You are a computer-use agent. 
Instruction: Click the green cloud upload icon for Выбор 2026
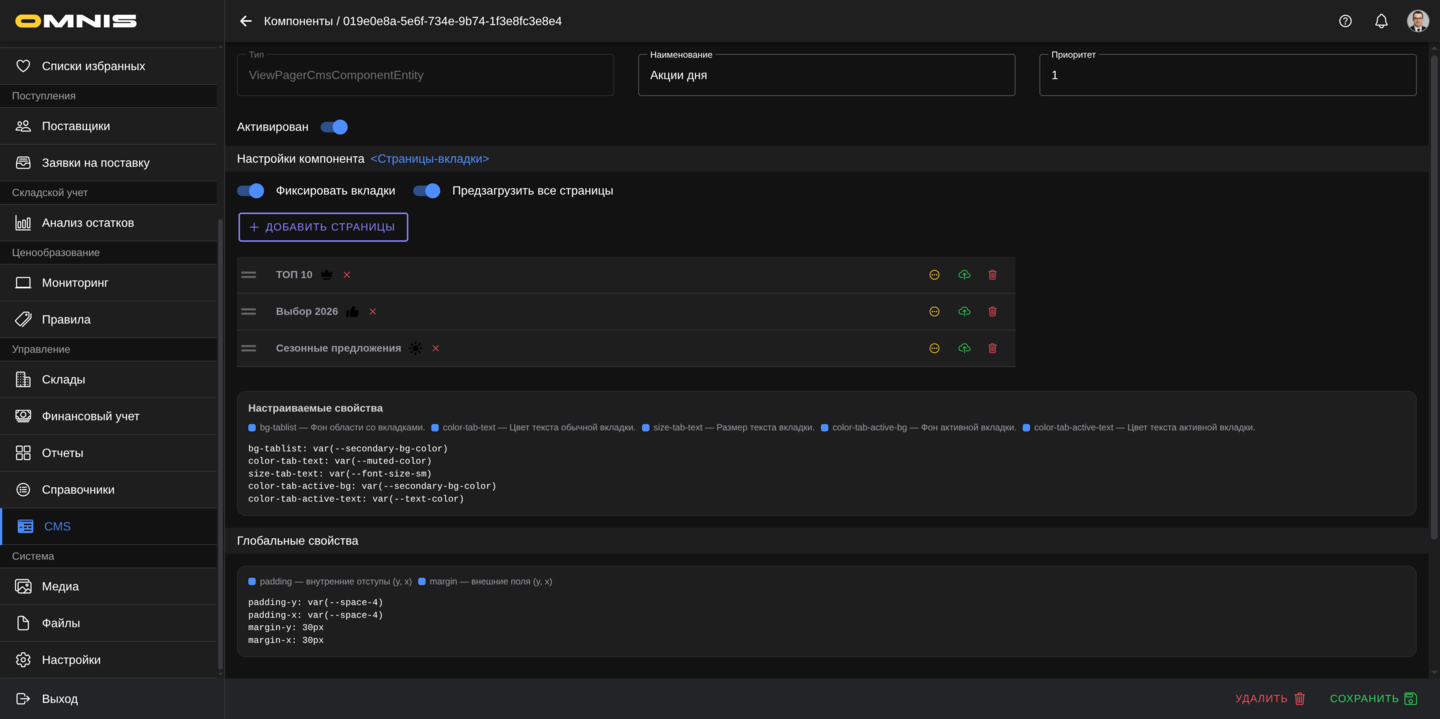pos(964,312)
